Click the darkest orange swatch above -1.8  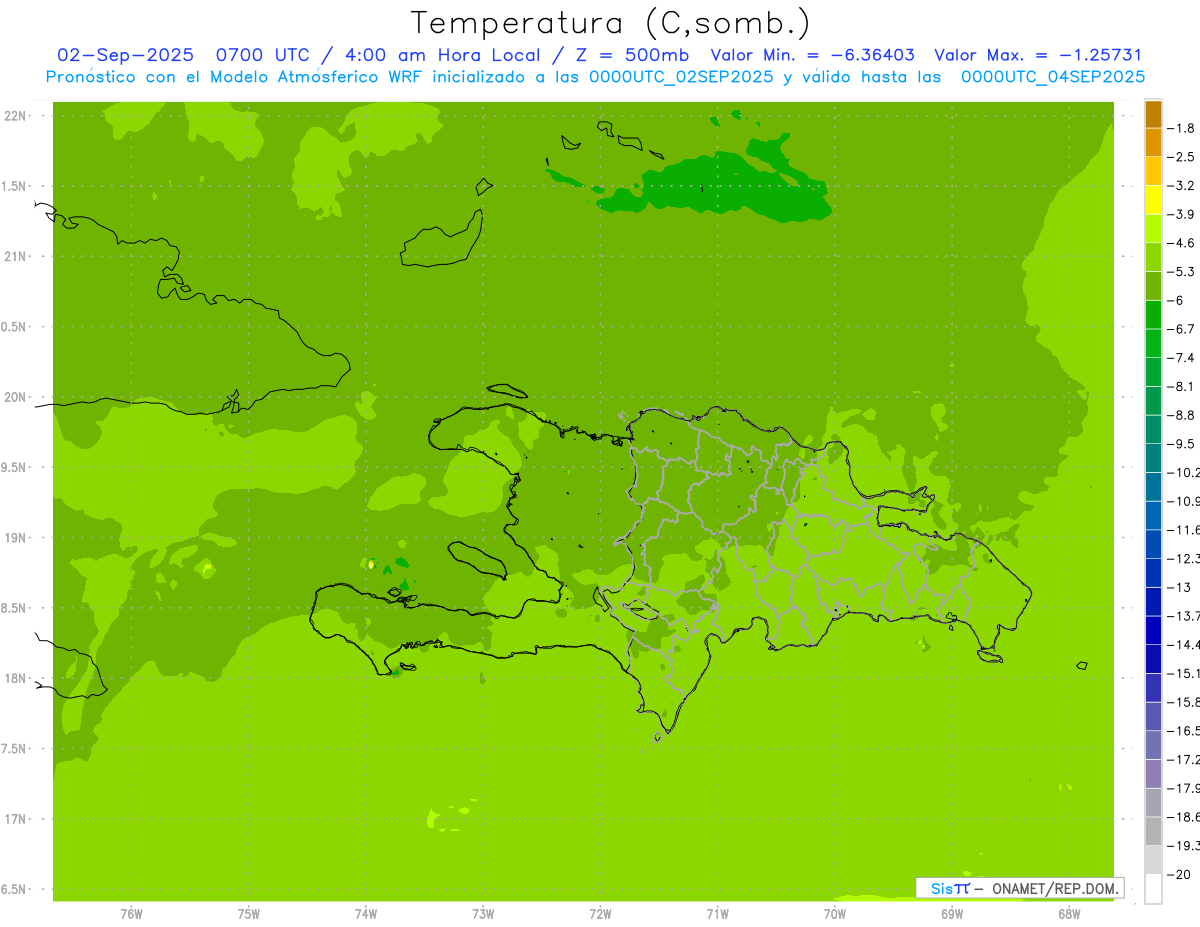[1153, 114]
